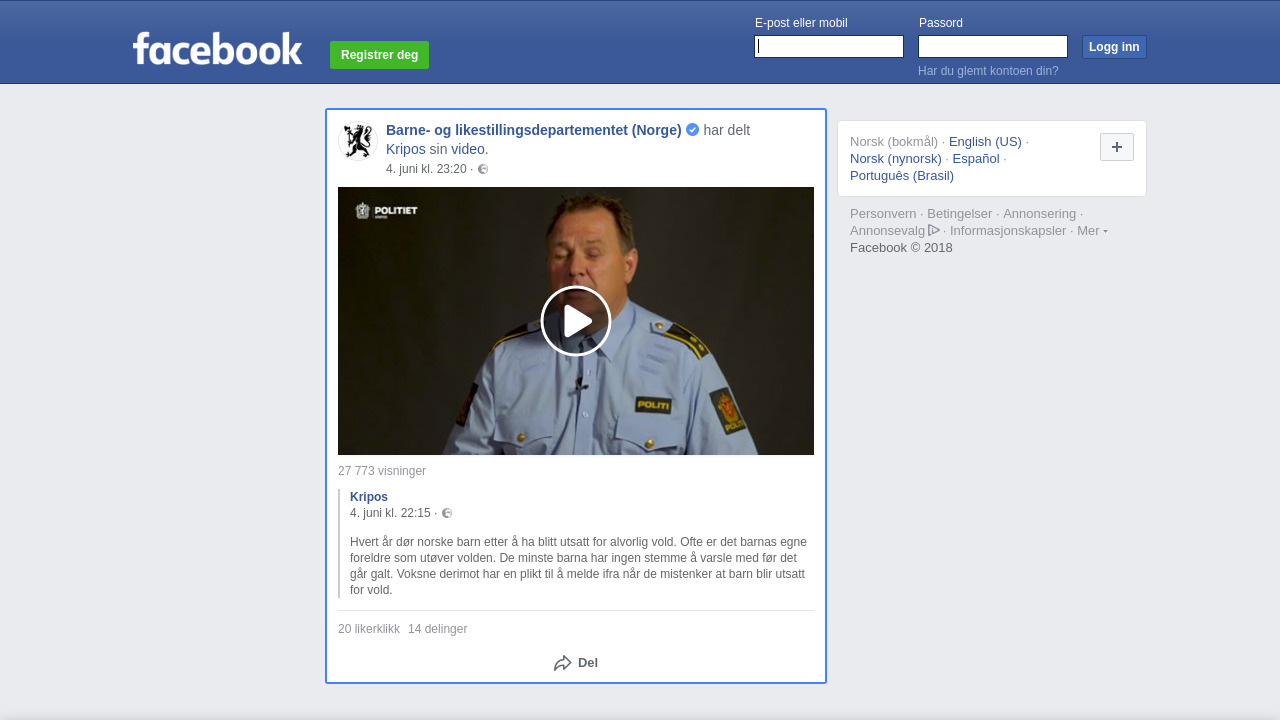Focus the Passord input field
This screenshot has height=720, width=1280.
992,47
